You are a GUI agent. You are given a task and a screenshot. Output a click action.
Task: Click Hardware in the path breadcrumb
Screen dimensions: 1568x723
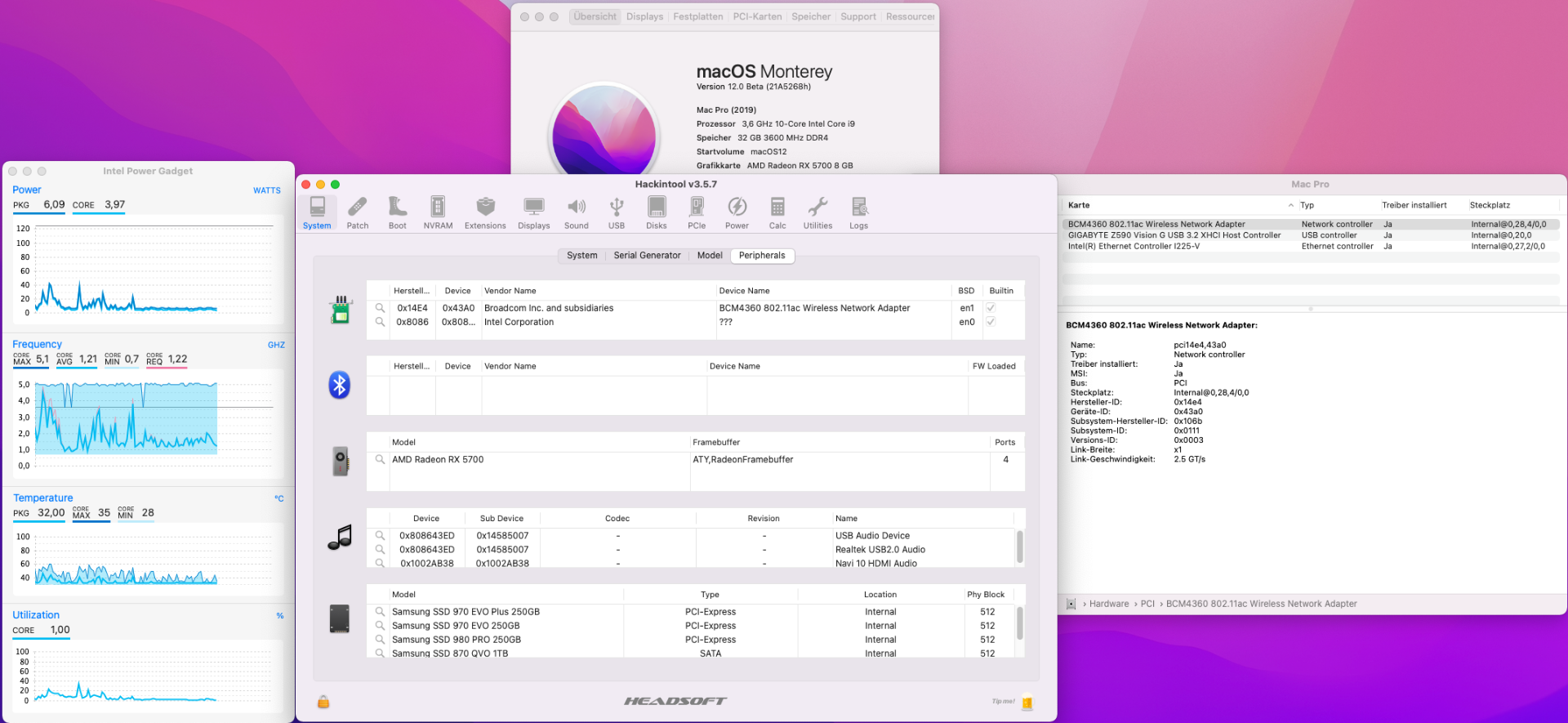[x=1108, y=605]
